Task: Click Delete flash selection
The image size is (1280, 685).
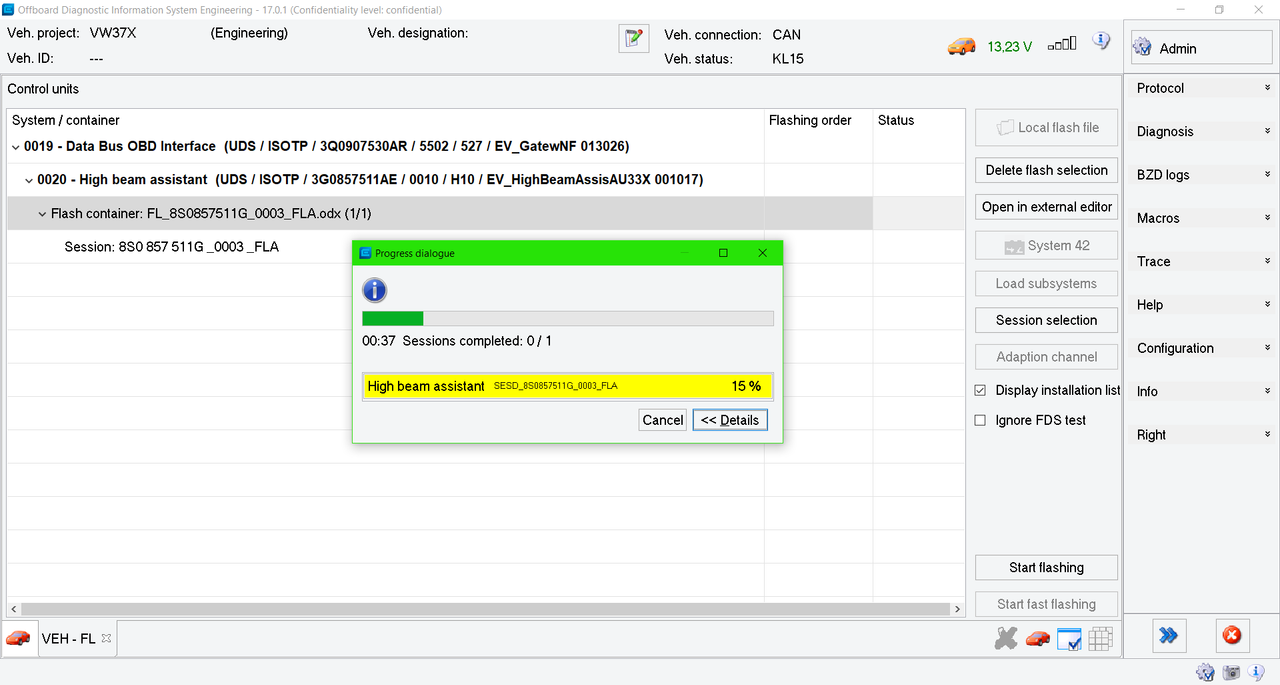Action: coord(1047,170)
